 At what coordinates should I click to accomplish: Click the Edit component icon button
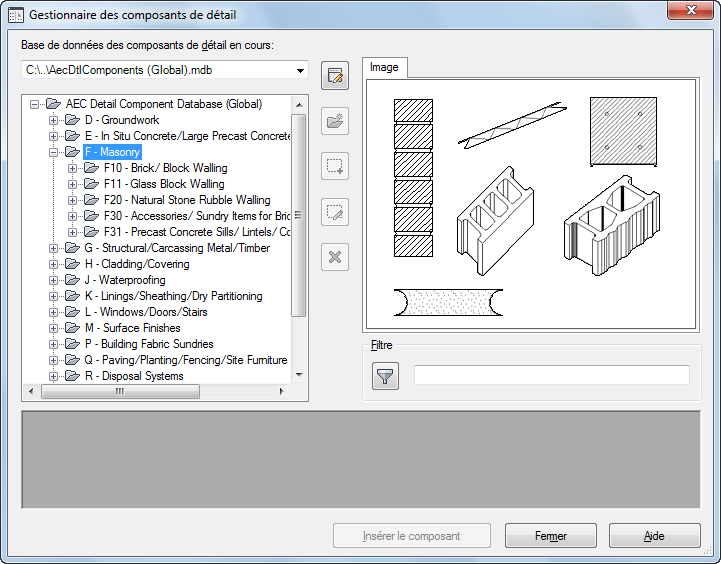(335, 212)
